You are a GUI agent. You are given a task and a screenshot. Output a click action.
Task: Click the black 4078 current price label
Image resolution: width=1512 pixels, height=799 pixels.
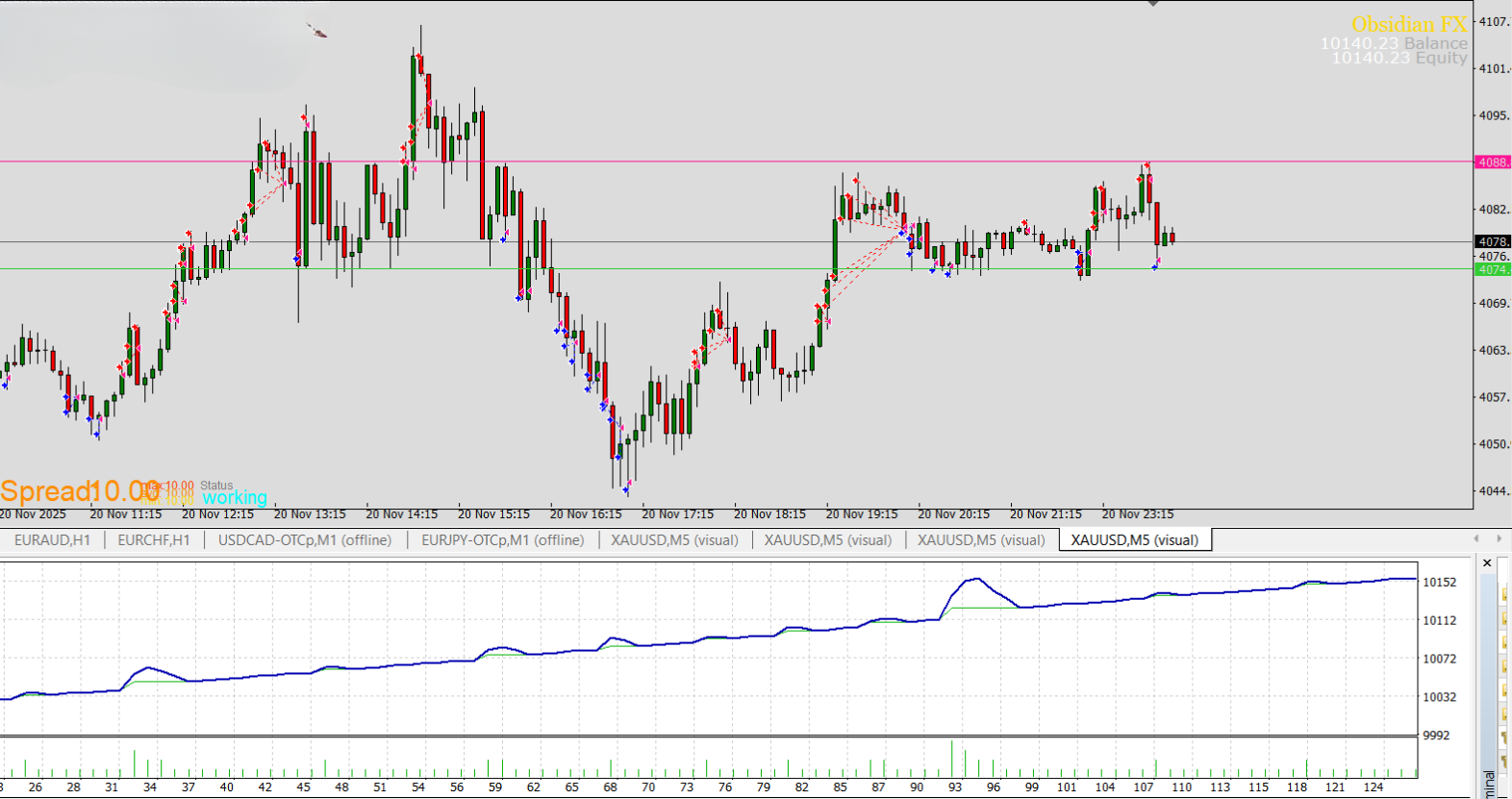coord(1493,241)
